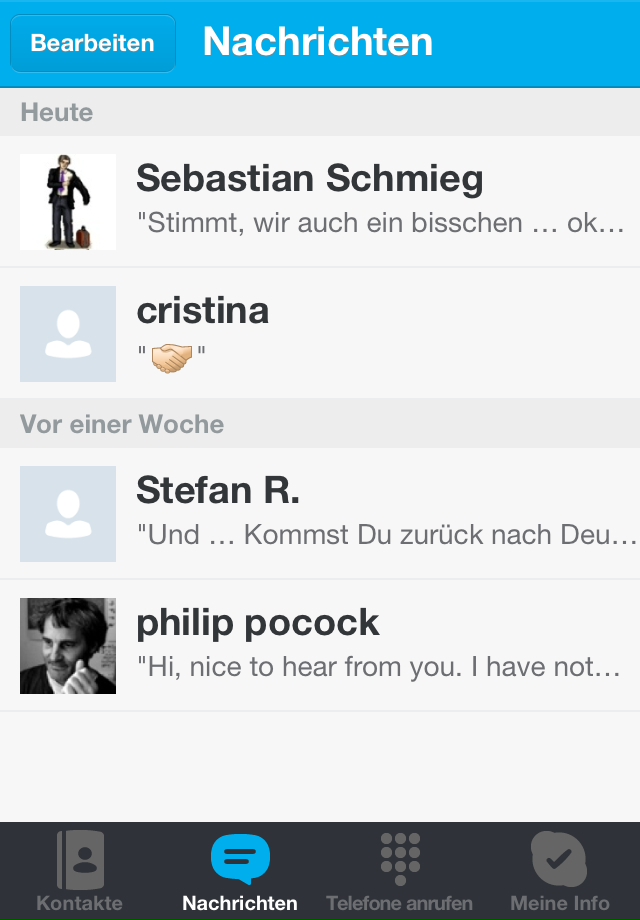This screenshot has width=640, height=920.
Task: Open the conversation named Sebastian Schmieg
Action: tap(310, 180)
